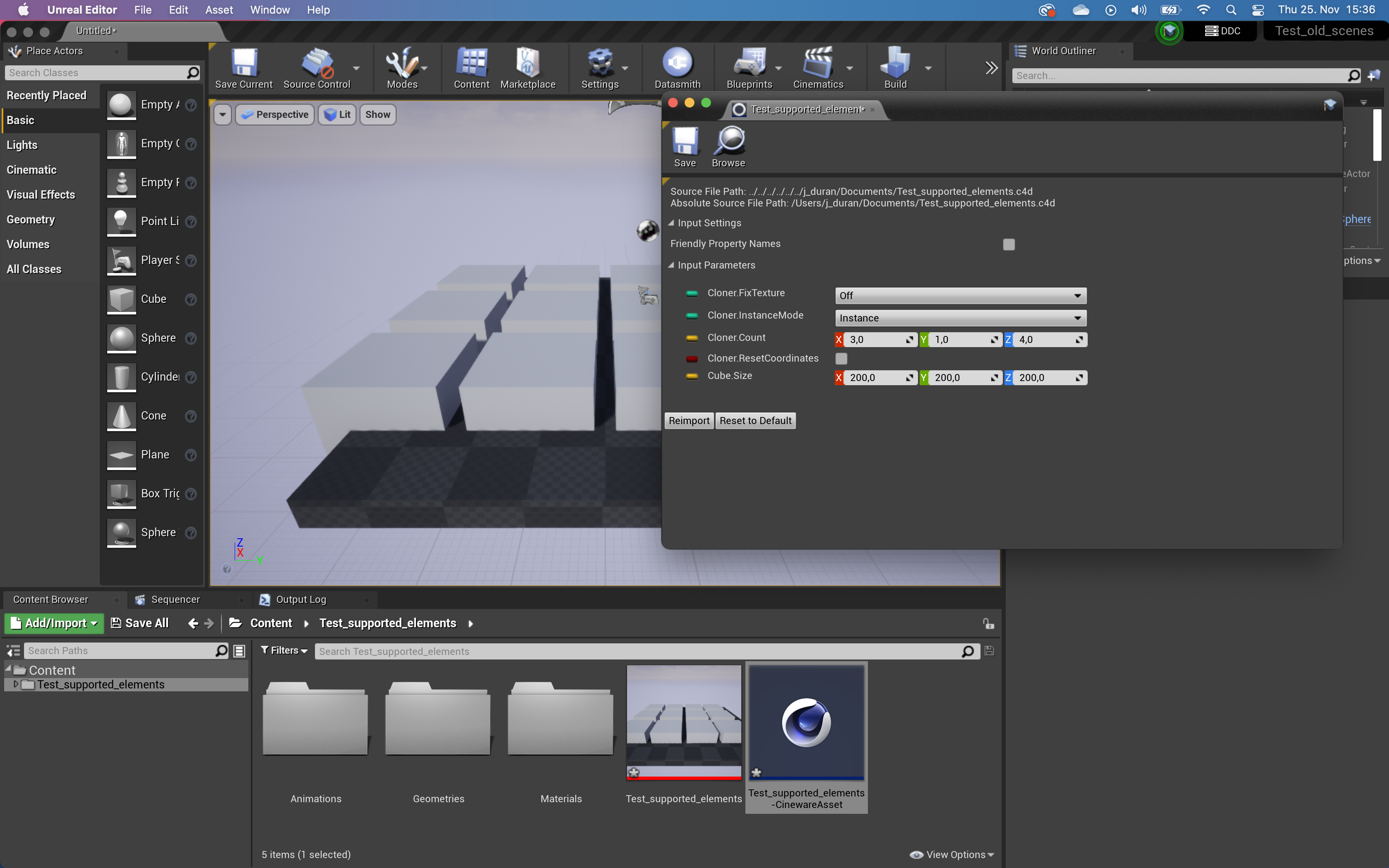Select the Lights category
This screenshot has height=868, width=1389.
pos(22,145)
